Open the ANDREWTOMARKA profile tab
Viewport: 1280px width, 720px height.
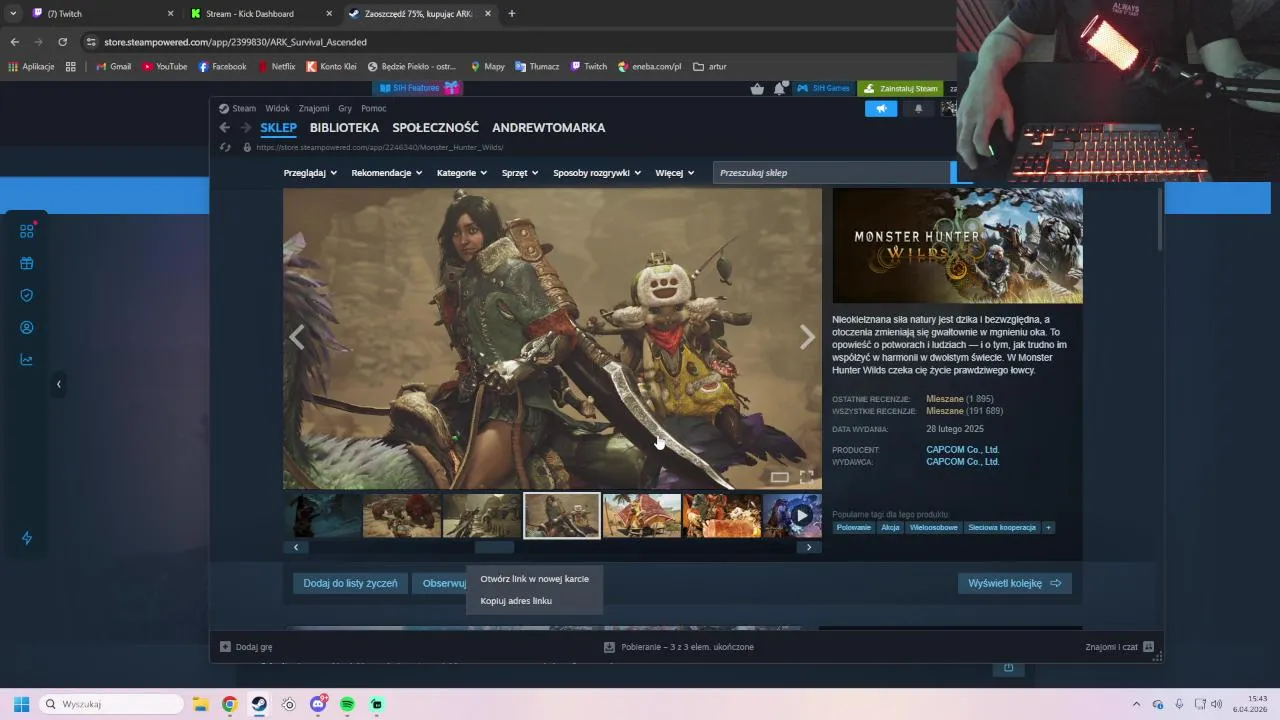coord(548,128)
